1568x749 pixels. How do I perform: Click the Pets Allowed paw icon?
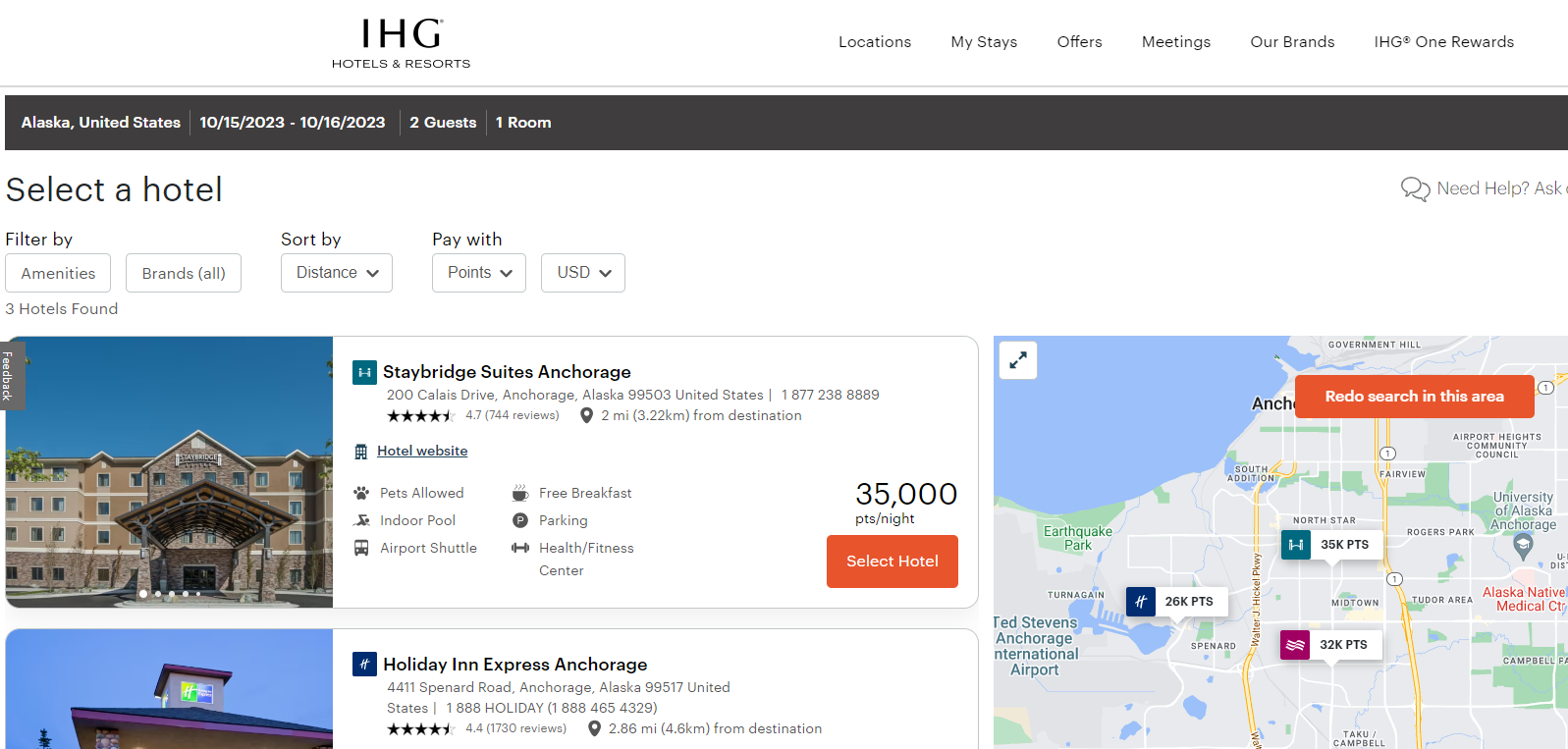coord(362,493)
